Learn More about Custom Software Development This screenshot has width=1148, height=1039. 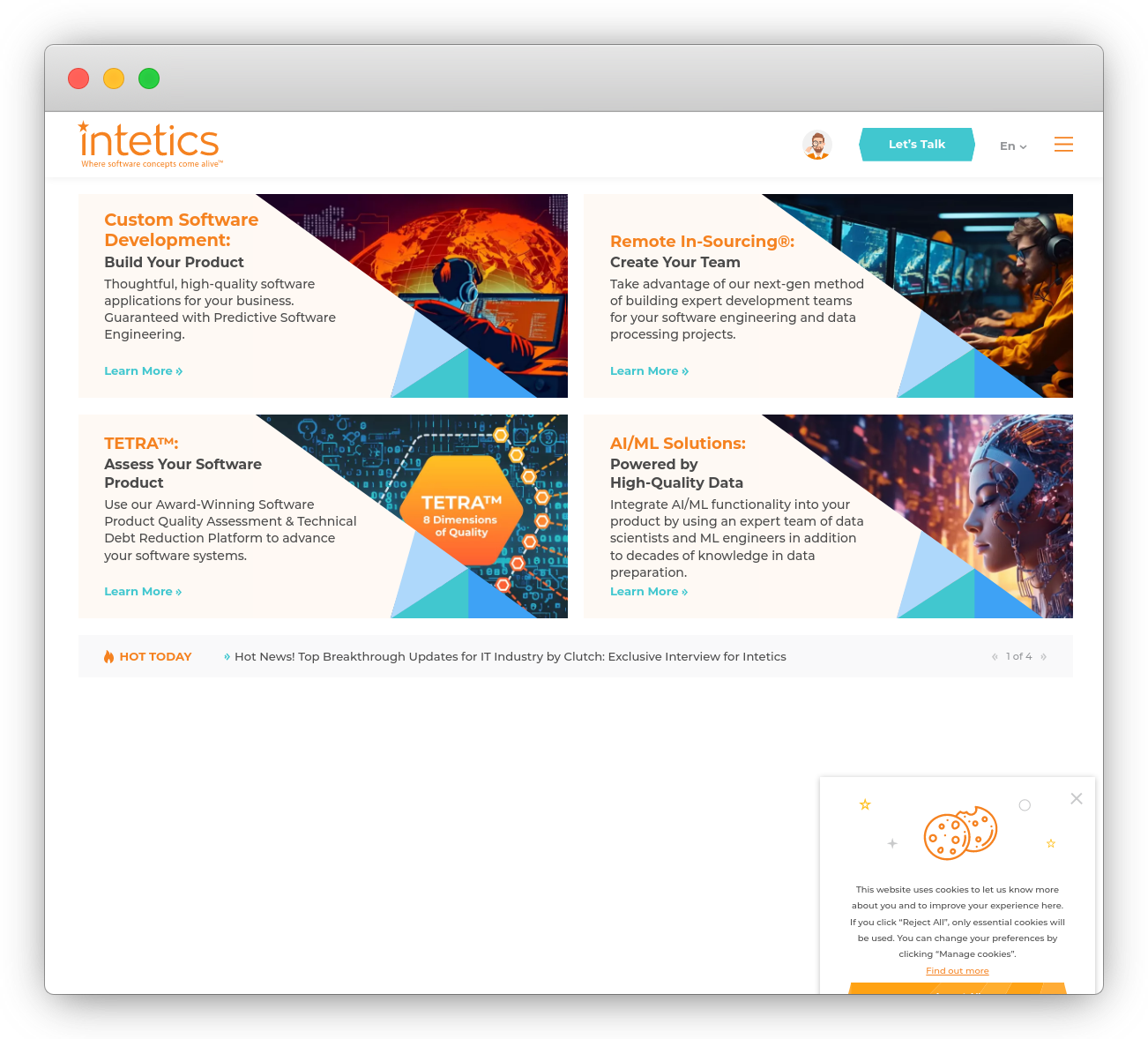143,371
